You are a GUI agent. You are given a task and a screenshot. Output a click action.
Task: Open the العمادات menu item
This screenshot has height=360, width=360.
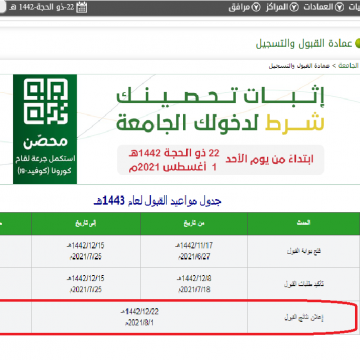click(318, 7)
